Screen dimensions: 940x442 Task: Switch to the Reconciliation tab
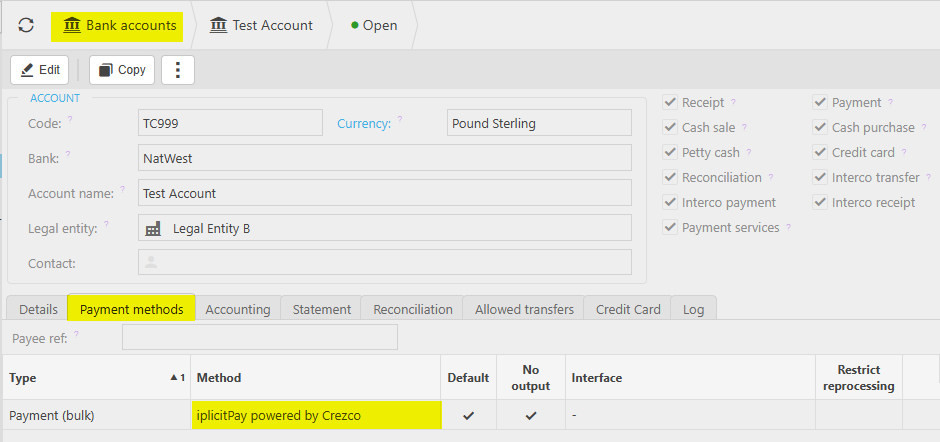[x=412, y=309]
